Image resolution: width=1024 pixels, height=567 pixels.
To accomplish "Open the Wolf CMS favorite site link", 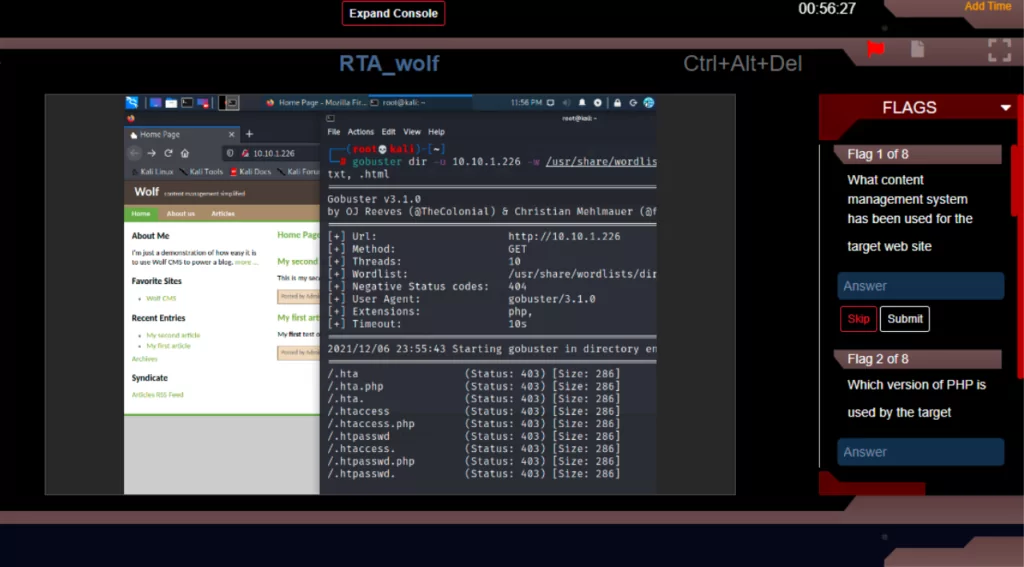I will pos(161,299).
